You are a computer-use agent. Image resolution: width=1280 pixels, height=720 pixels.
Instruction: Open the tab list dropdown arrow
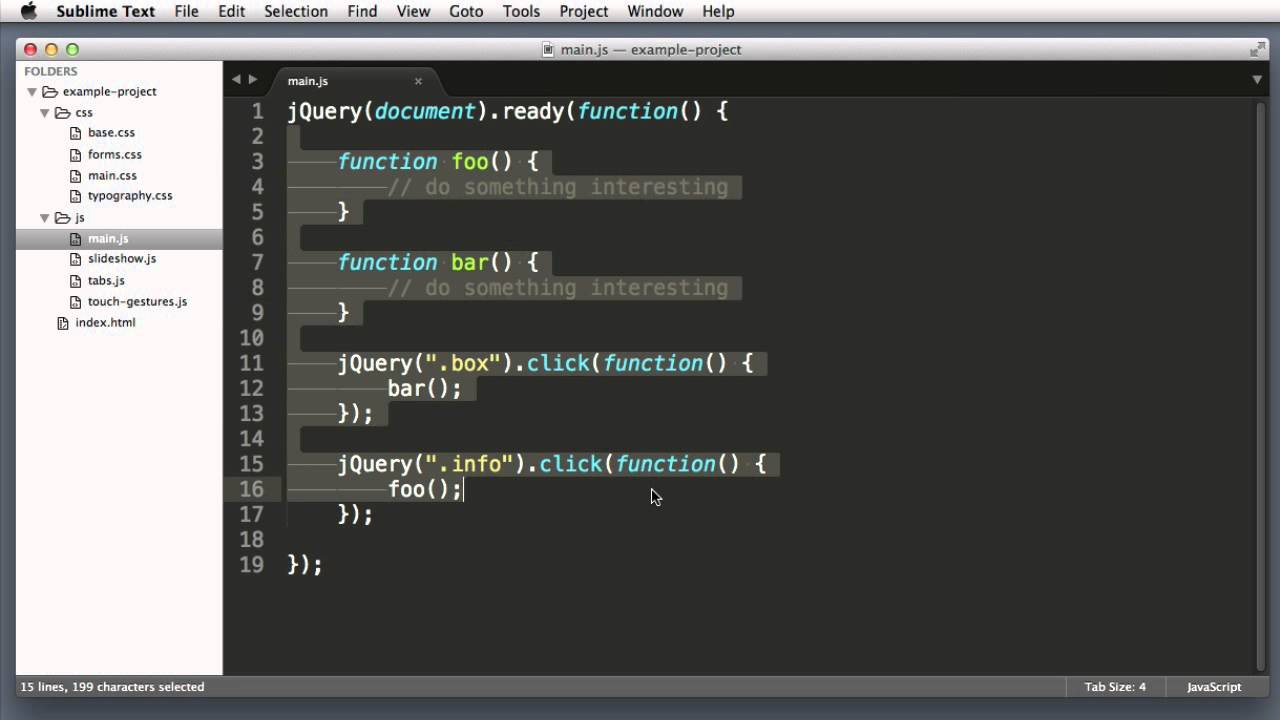tap(1257, 80)
